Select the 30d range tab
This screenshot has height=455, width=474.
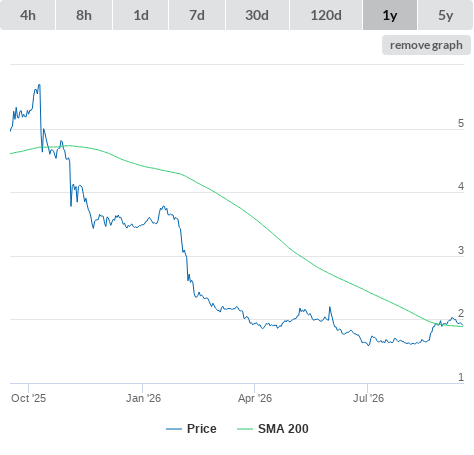coord(257,15)
